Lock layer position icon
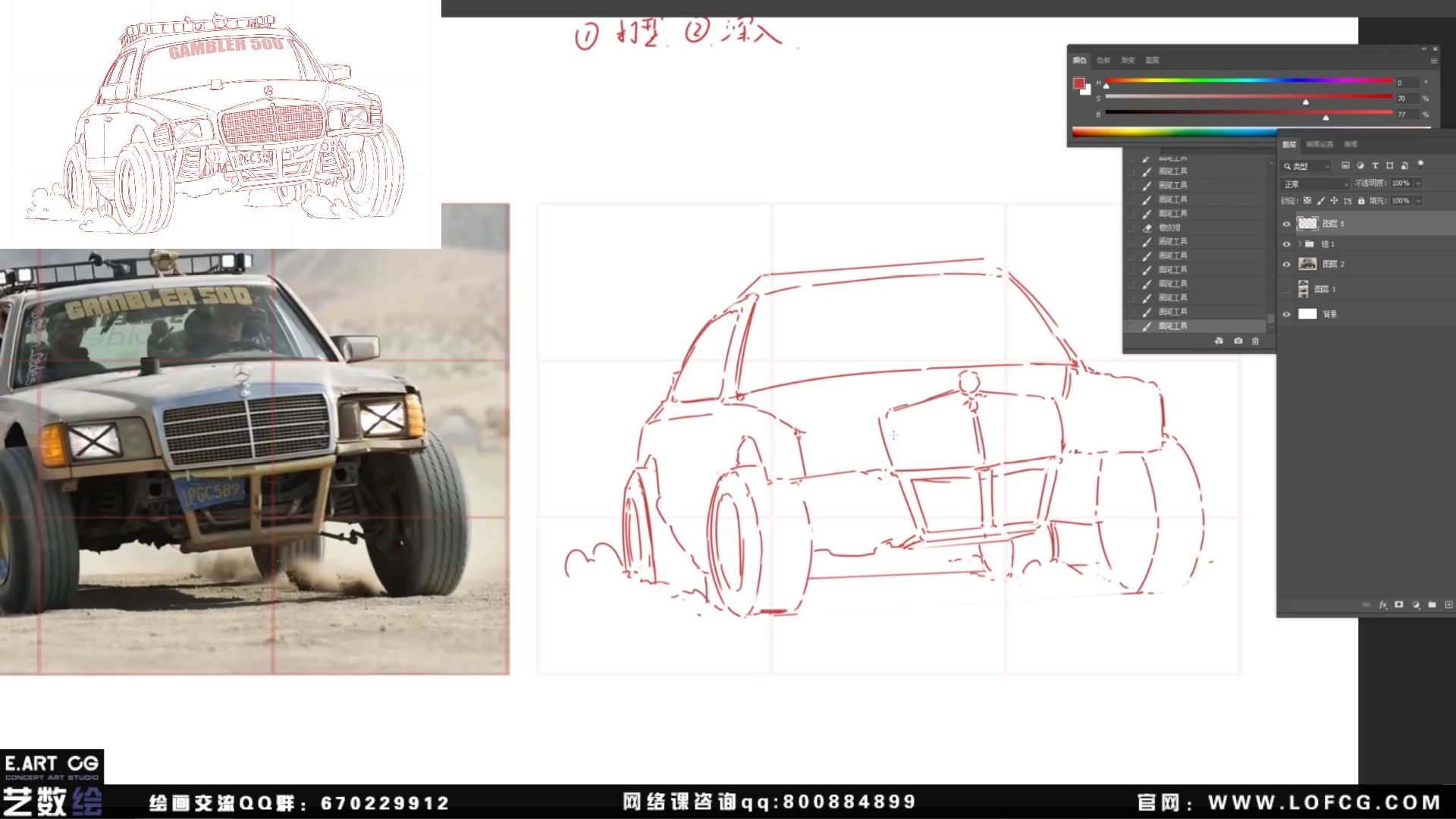The width and height of the screenshot is (1456, 819). (1334, 201)
